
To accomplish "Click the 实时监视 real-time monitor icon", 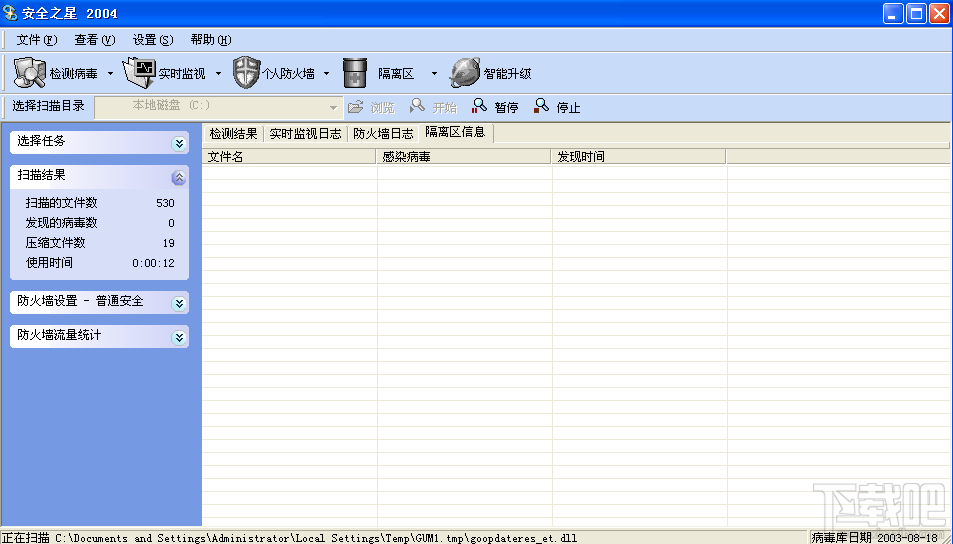I will click(139, 73).
